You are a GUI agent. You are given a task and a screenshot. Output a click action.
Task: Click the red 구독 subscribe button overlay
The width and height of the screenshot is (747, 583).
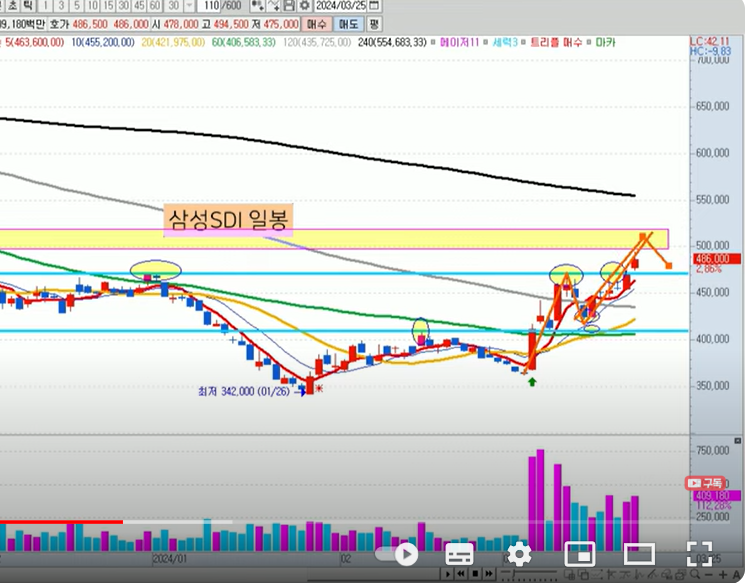pos(705,483)
